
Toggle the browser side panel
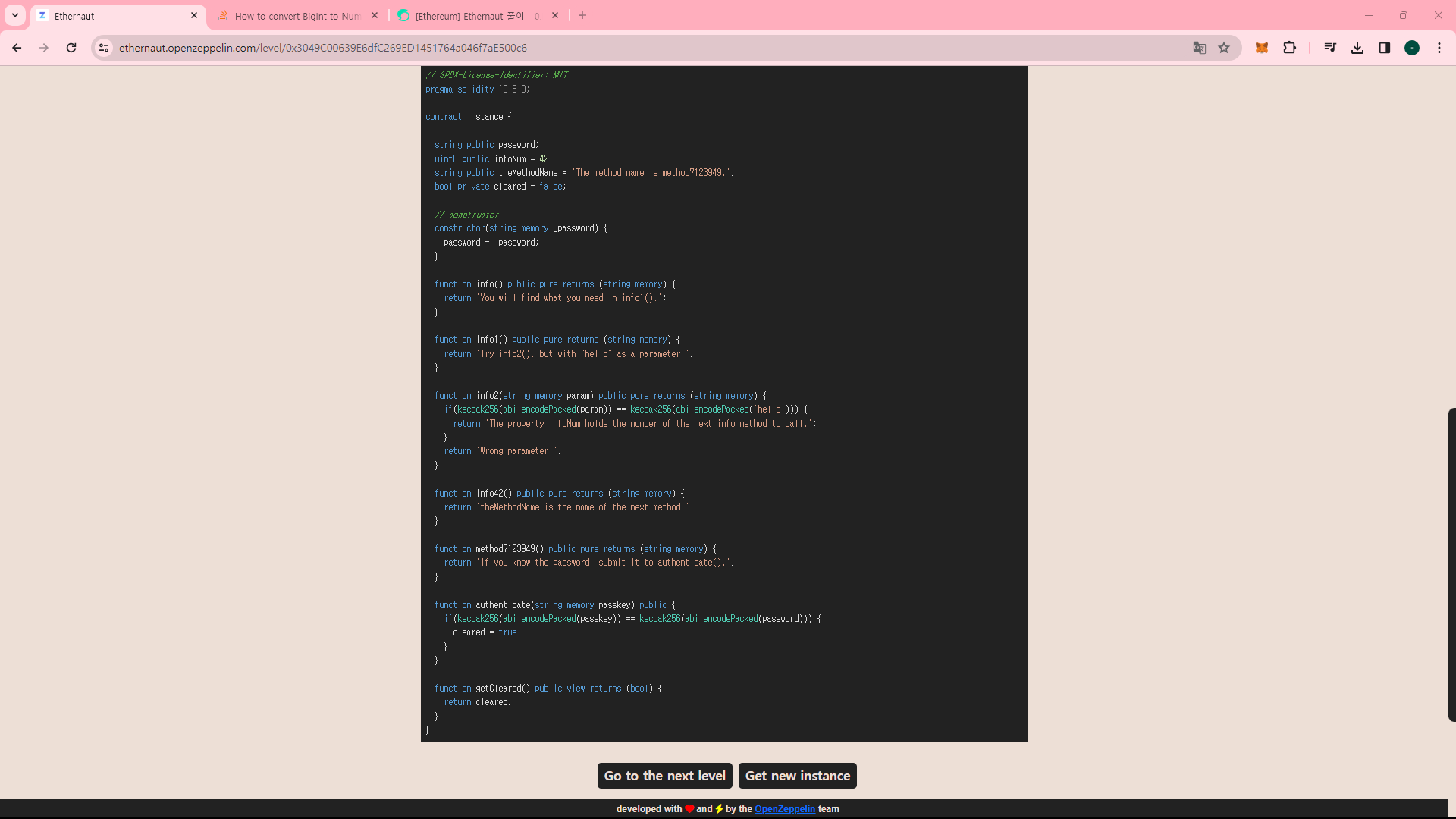coord(1385,48)
